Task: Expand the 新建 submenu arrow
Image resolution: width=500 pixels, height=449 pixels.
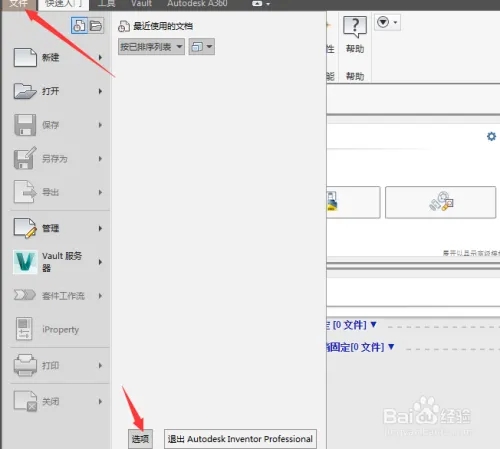Action: (100, 57)
